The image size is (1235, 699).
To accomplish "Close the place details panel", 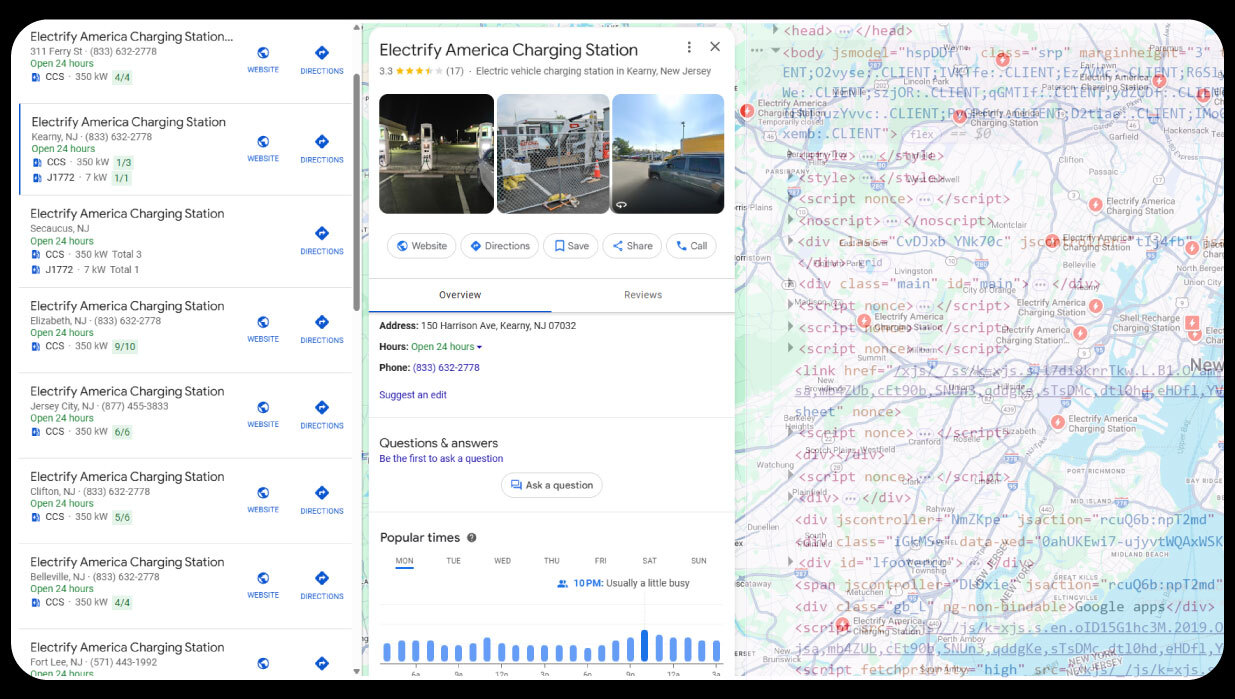I will [x=715, y=47].
